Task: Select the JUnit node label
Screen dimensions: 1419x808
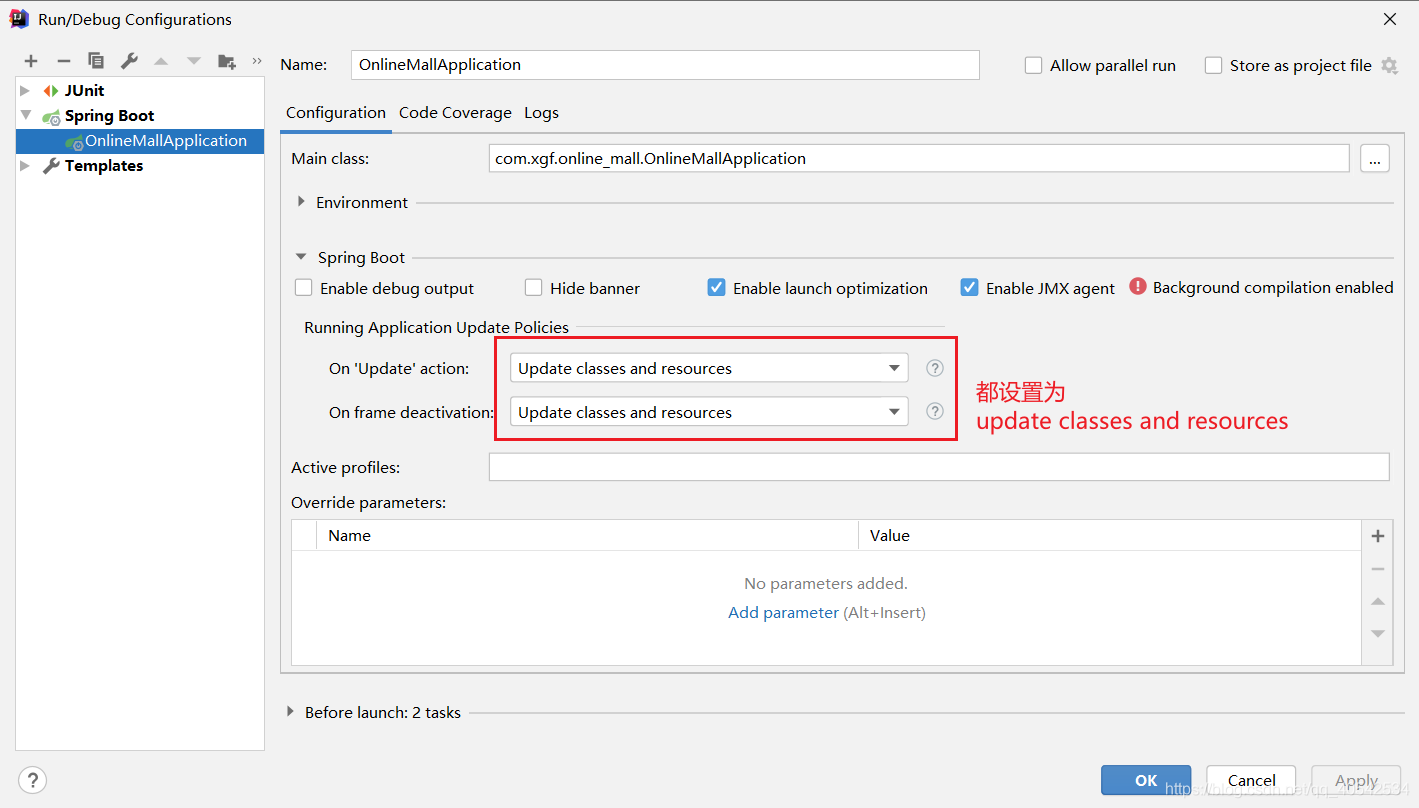Action: 85,90
